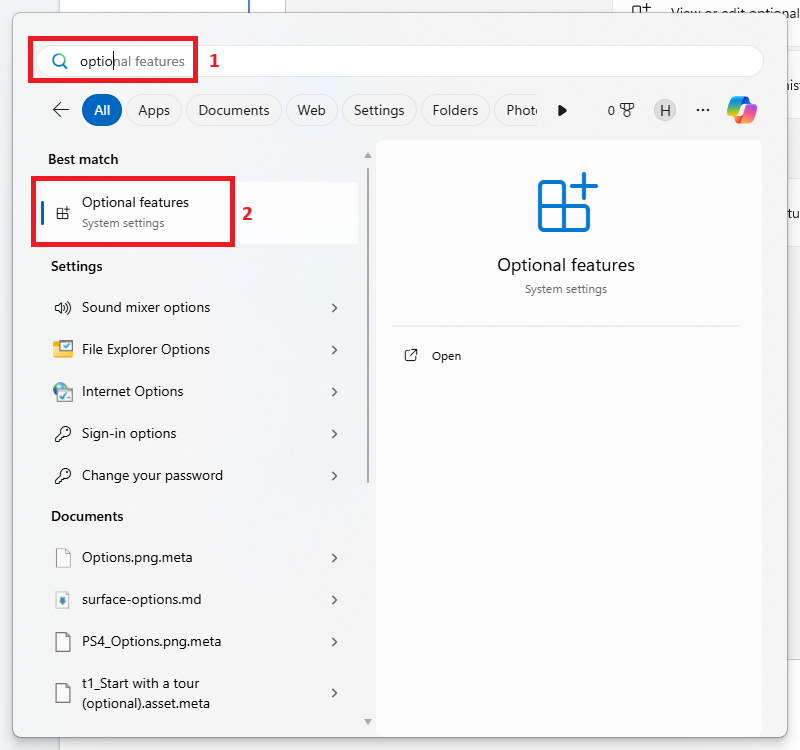Screen dimensions: 800x750
Task: Switch to the Documents filter tab
Action: click(x=234, y=110)
